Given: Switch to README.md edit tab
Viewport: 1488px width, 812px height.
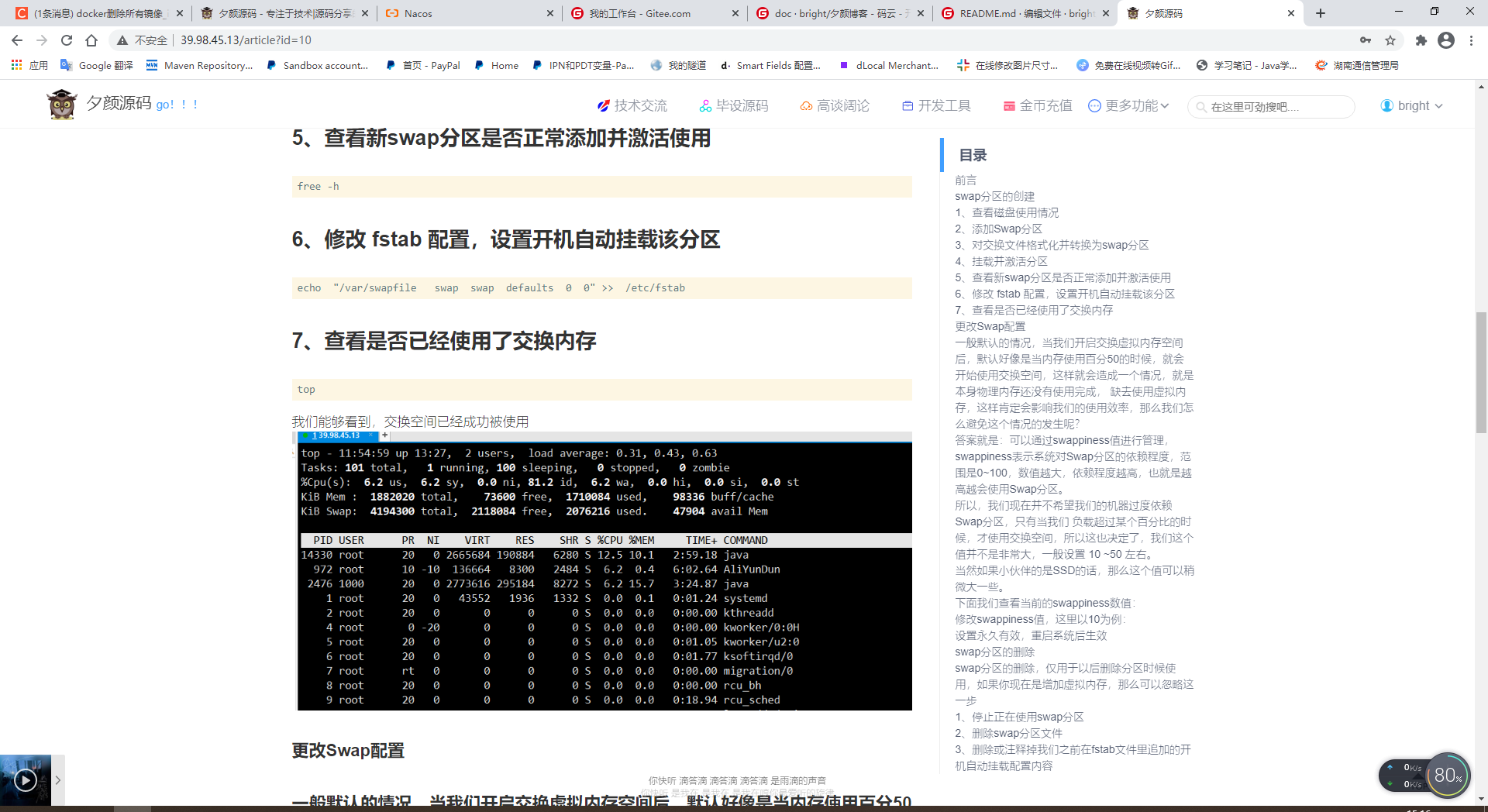Looking at the screenshot, I should pyautogui.click(x=1025, y=13).
